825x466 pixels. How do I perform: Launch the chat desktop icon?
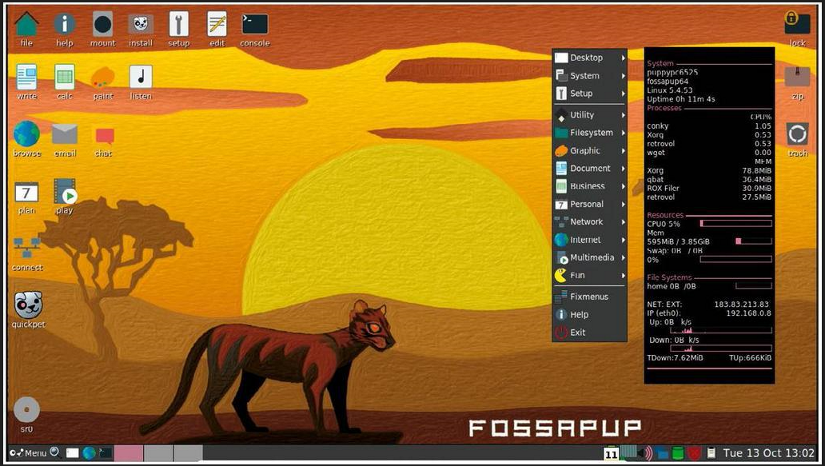pos(105,136)
